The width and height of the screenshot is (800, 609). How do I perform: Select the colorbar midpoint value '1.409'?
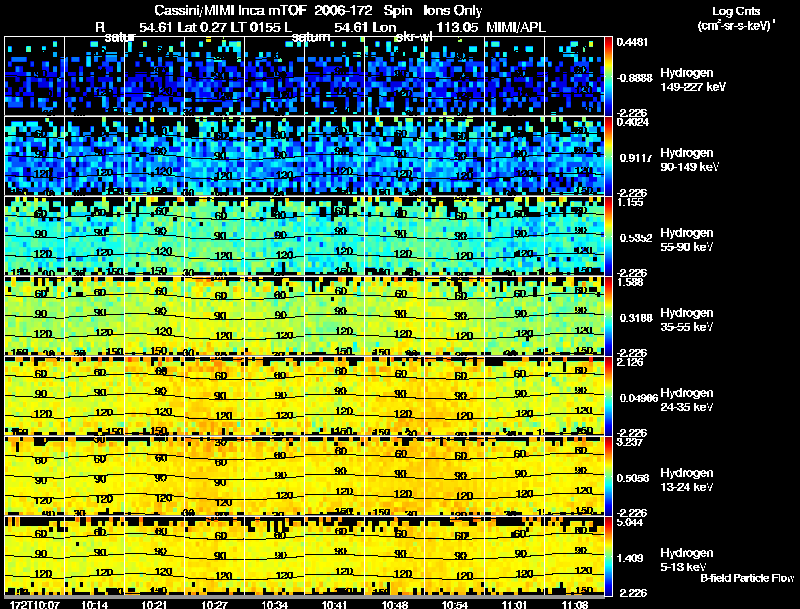pyautogui.click(x=630, y=558)
